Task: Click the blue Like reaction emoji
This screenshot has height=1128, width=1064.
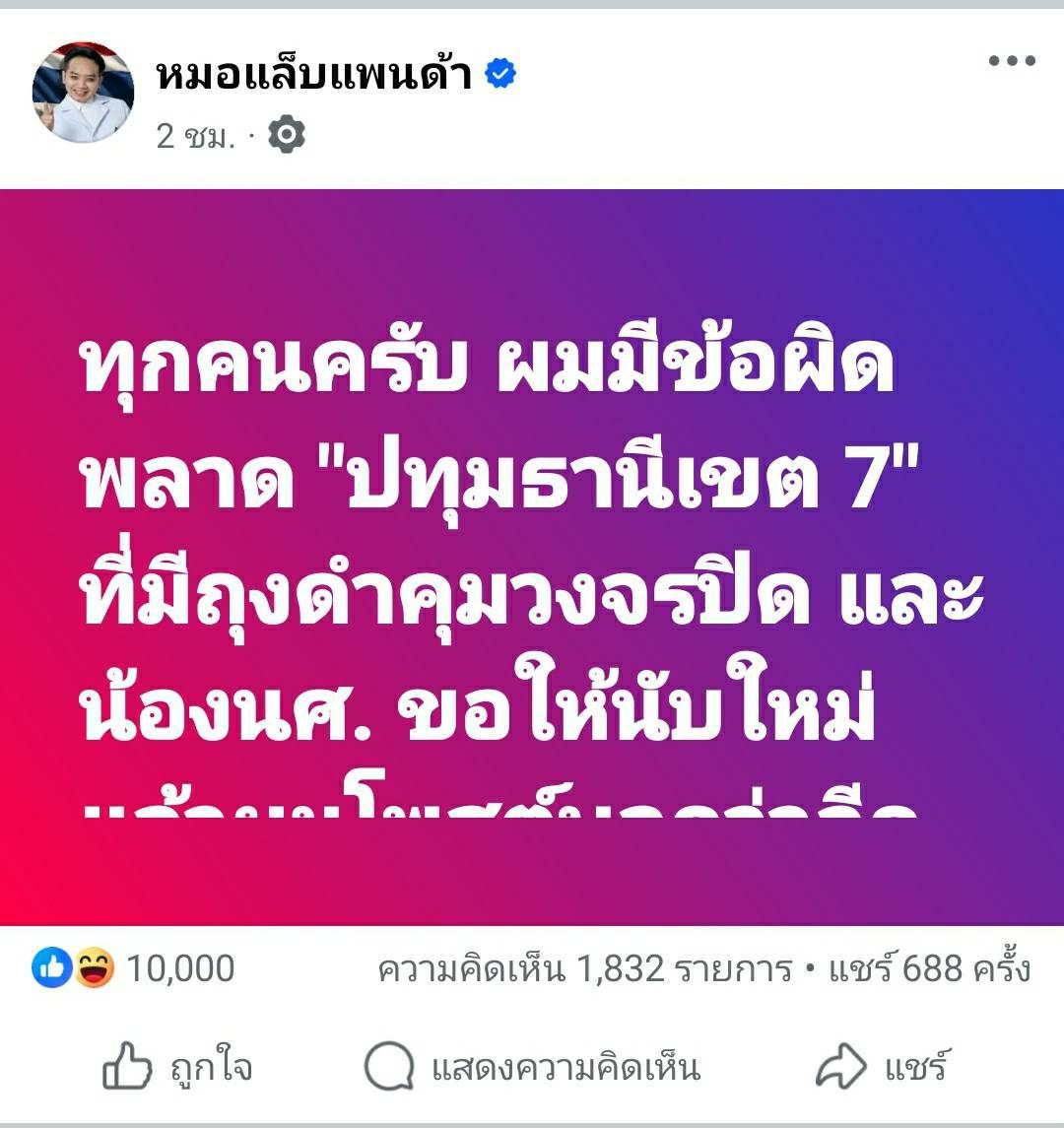Action: tap(52, 967)
